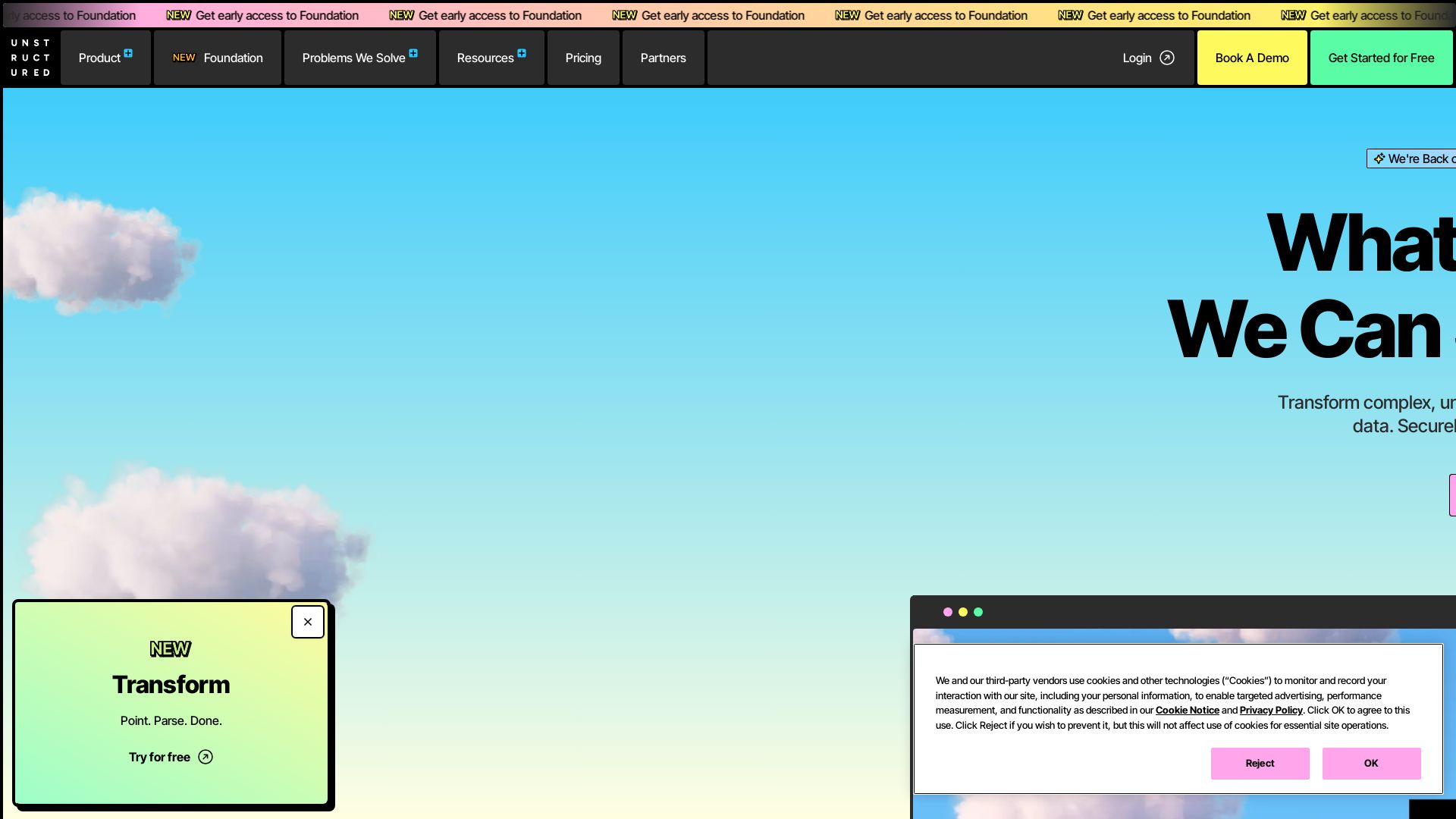Screen dimensions: 1456x819
Task: Open the Cookie Notice link
Action: point(1187,711)
